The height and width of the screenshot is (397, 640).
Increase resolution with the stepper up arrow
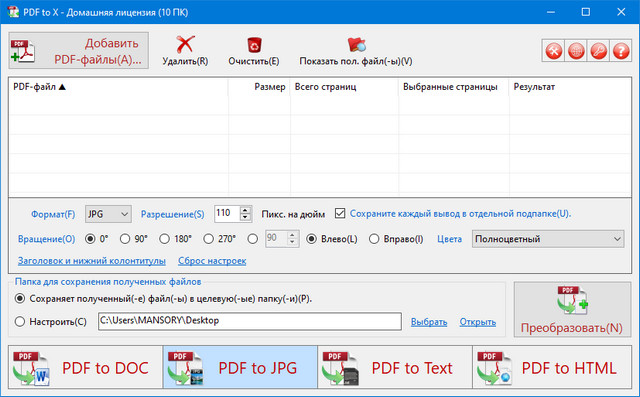click(245, 210)
